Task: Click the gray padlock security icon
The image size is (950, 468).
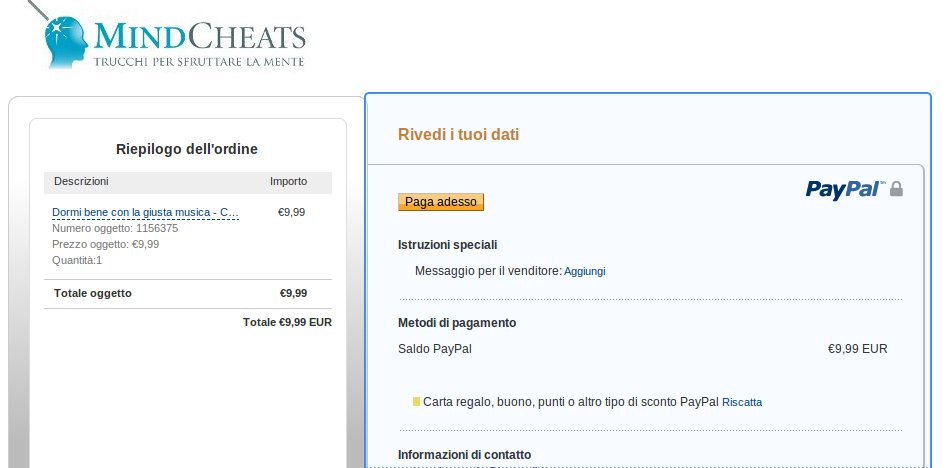Action: click(896, 189)
